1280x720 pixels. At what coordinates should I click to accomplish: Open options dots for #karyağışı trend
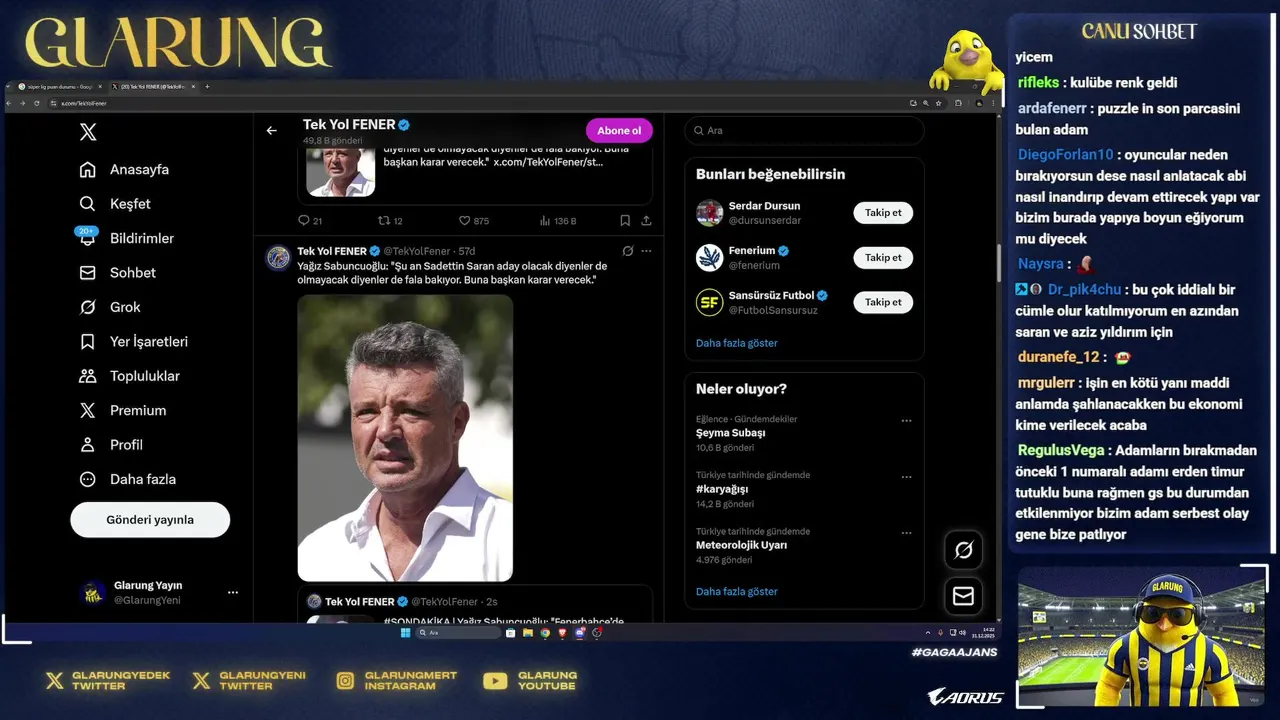tap(906, 477)
